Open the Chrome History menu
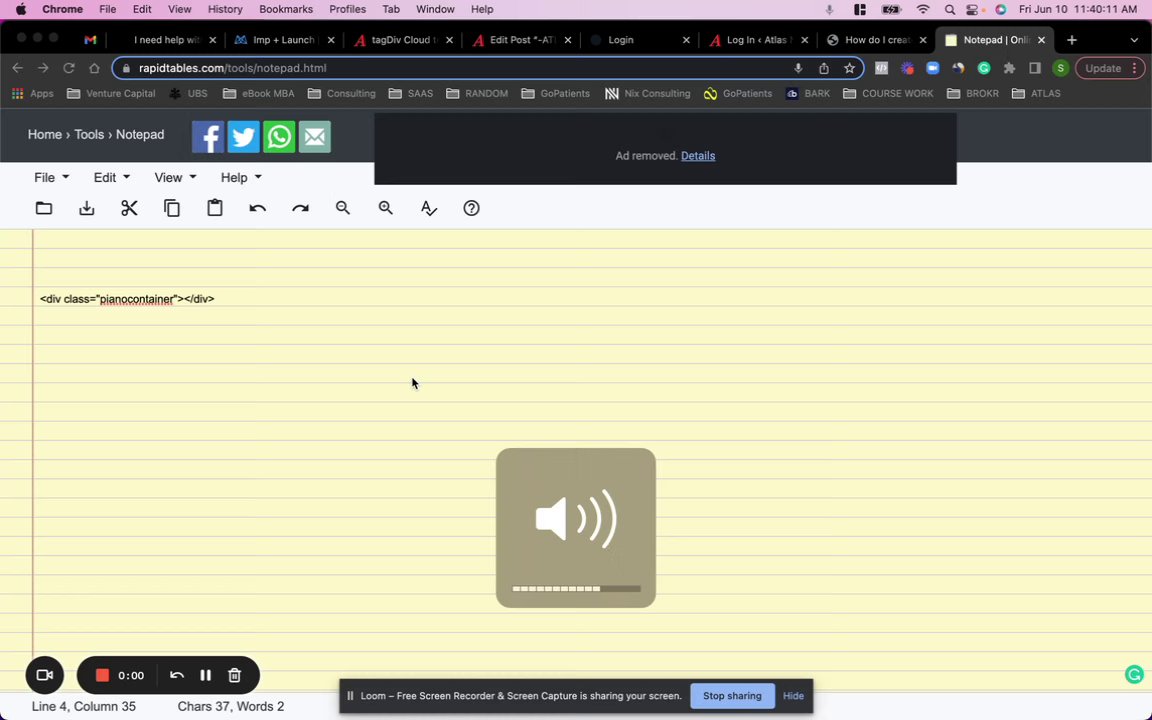1152x720 pixels. coord(225,10)
